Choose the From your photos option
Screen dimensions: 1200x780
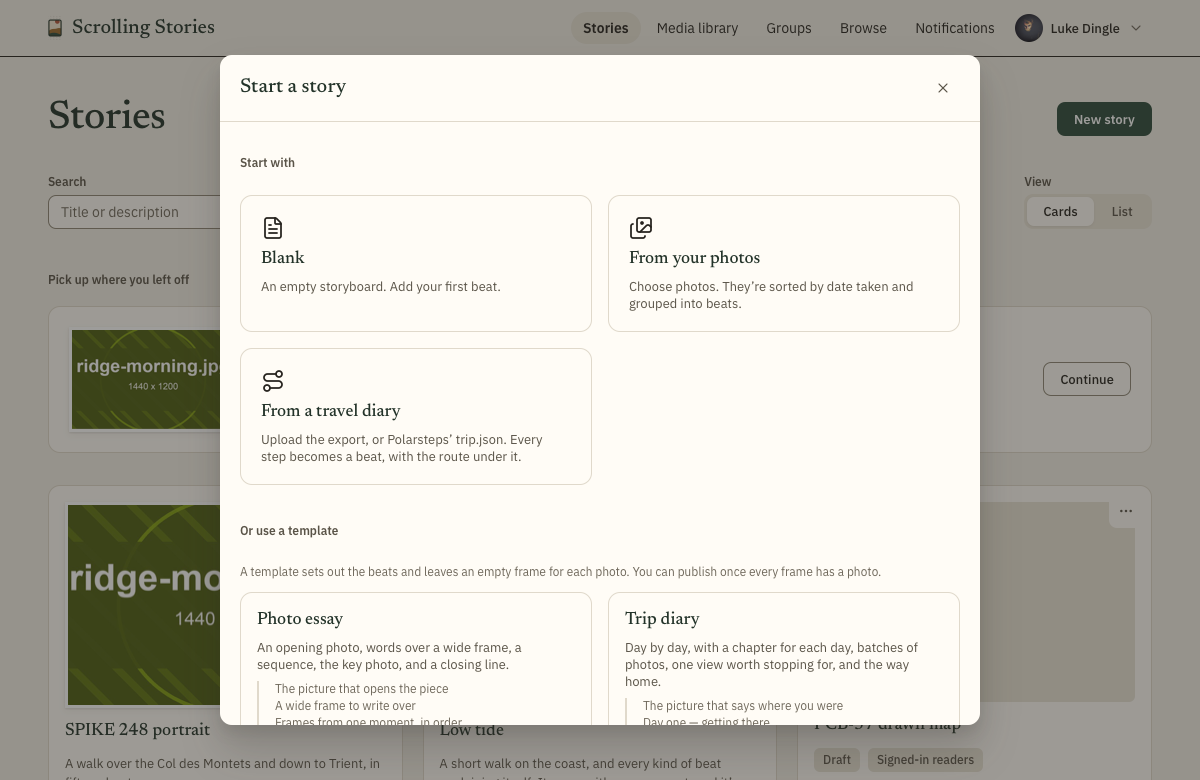click(784, 263)
